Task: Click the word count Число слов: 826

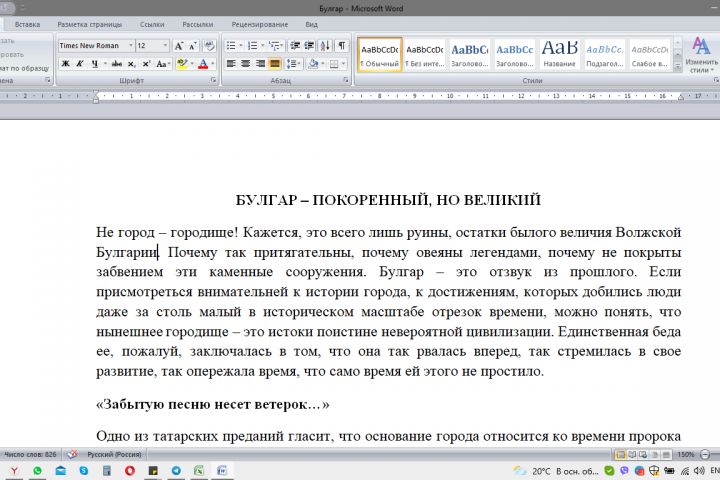Action: (30, 455)
